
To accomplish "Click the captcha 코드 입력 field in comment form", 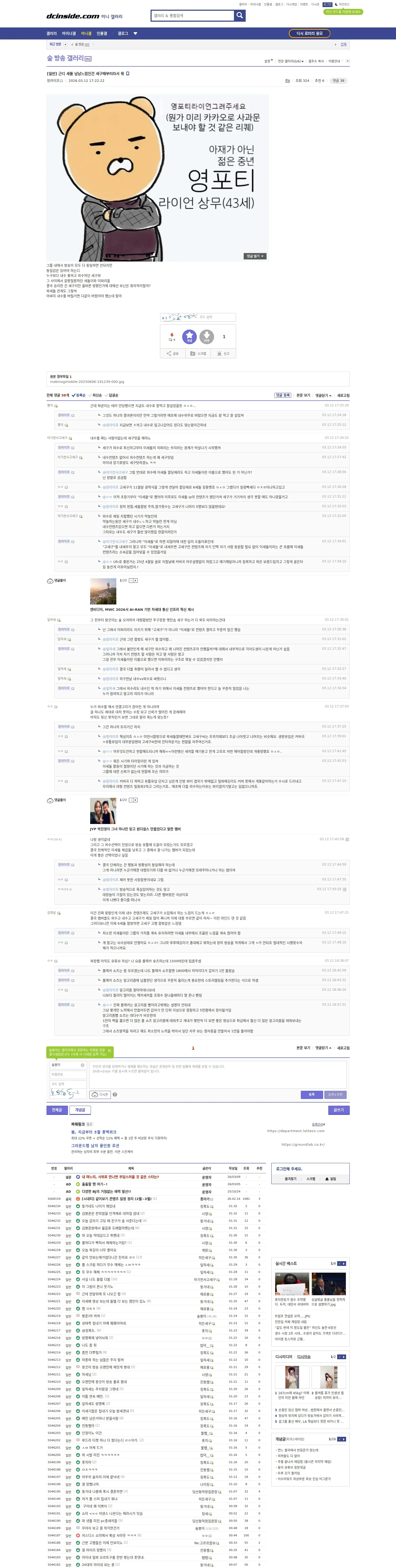I will click(x=68, y=1084).
